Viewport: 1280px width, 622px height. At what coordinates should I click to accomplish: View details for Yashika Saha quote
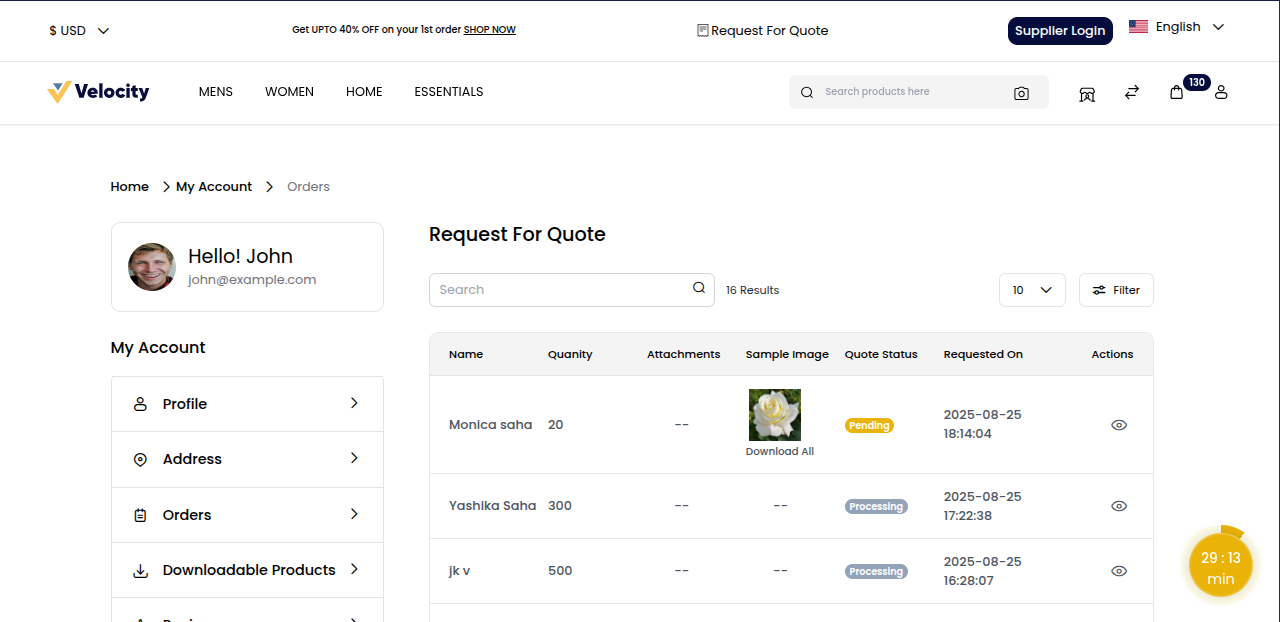(x=1119, y=505)
